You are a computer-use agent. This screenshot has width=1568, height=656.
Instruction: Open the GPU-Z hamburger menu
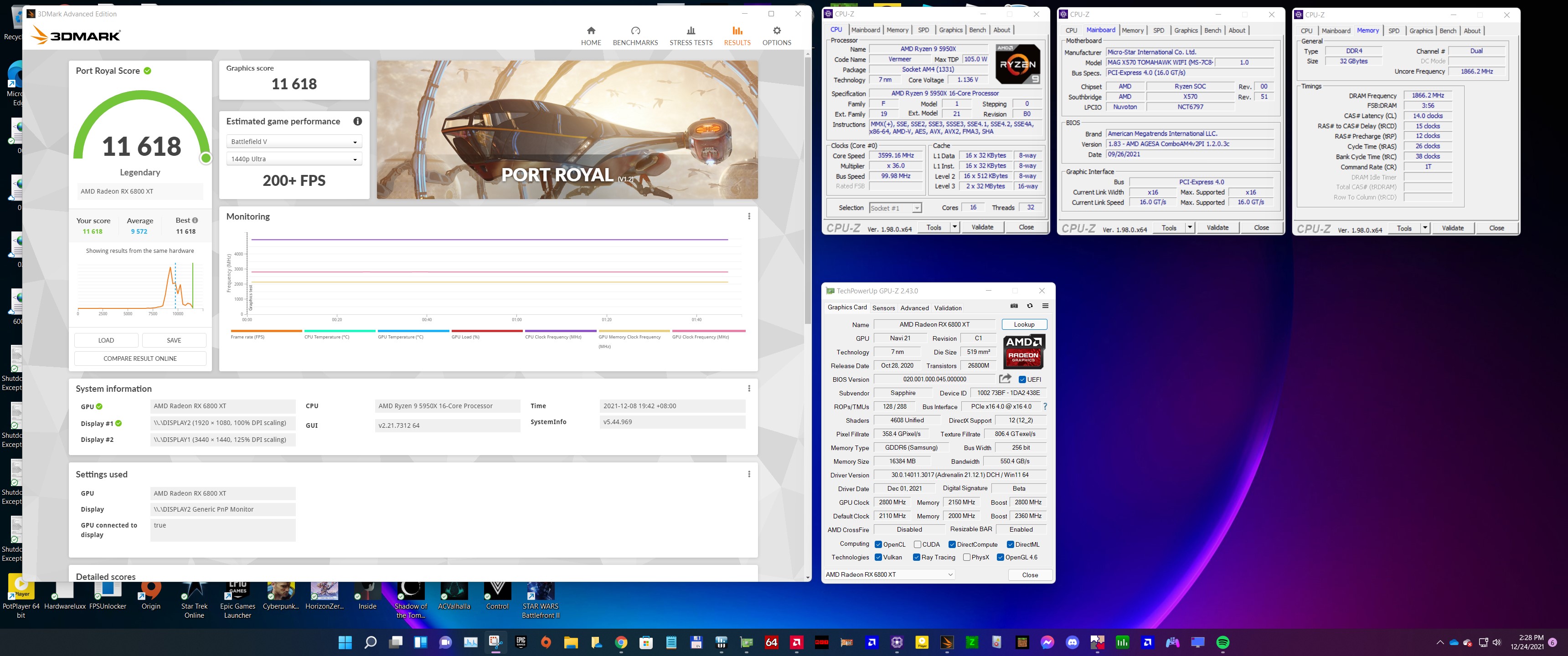click(1045, 306)
